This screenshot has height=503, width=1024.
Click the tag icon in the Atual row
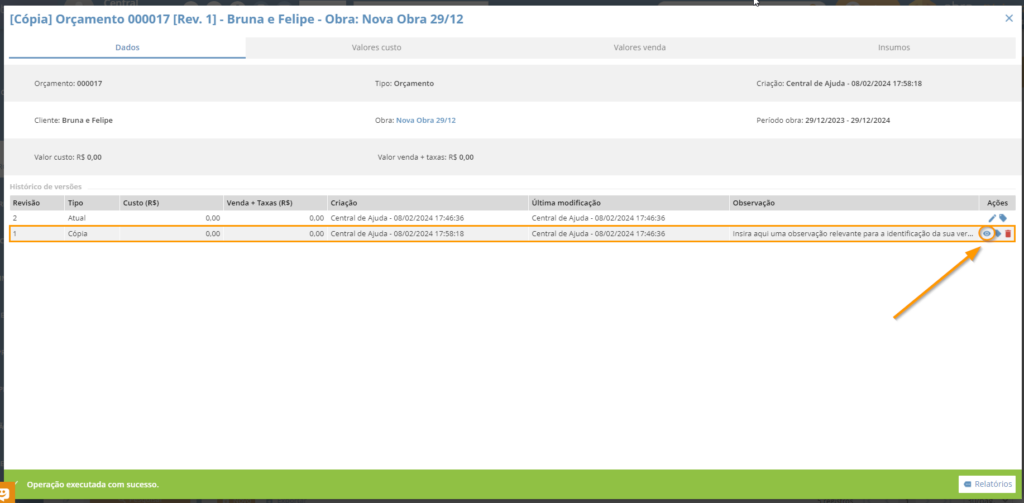point(1003,218)
